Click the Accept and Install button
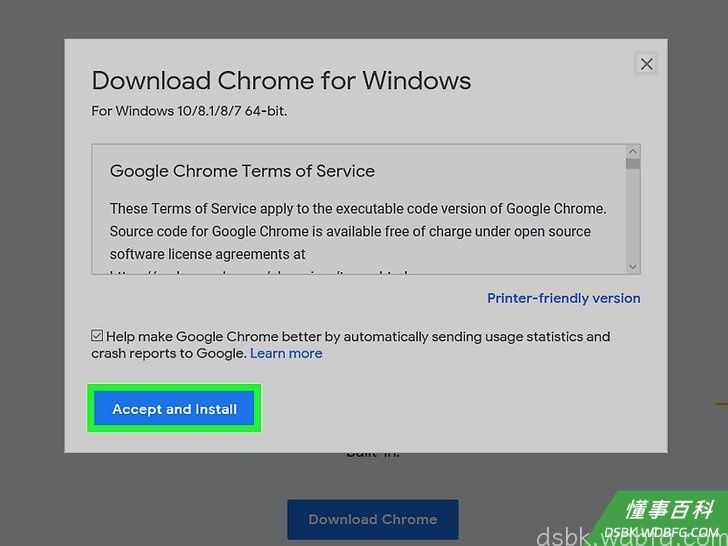 point(174,408)
